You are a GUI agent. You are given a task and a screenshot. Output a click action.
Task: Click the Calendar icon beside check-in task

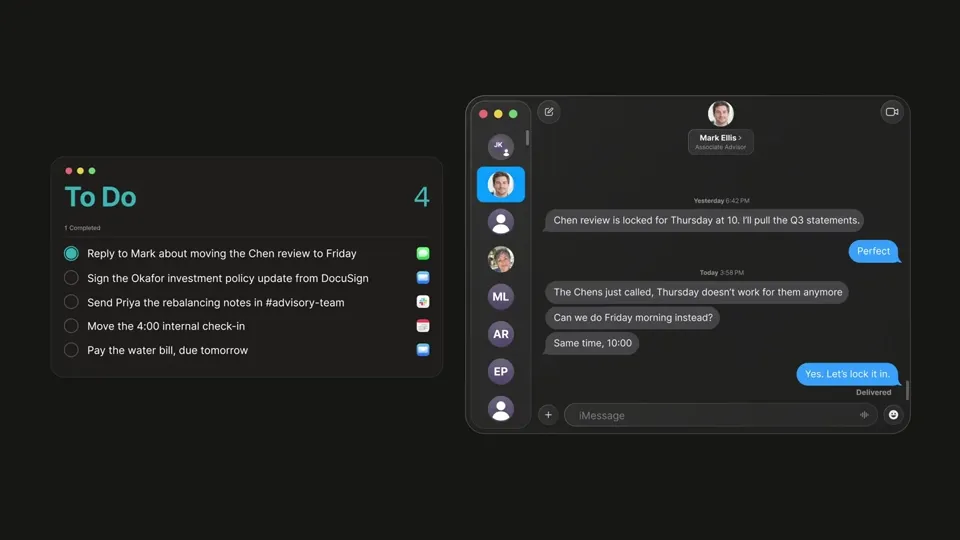tap(422, 326)
